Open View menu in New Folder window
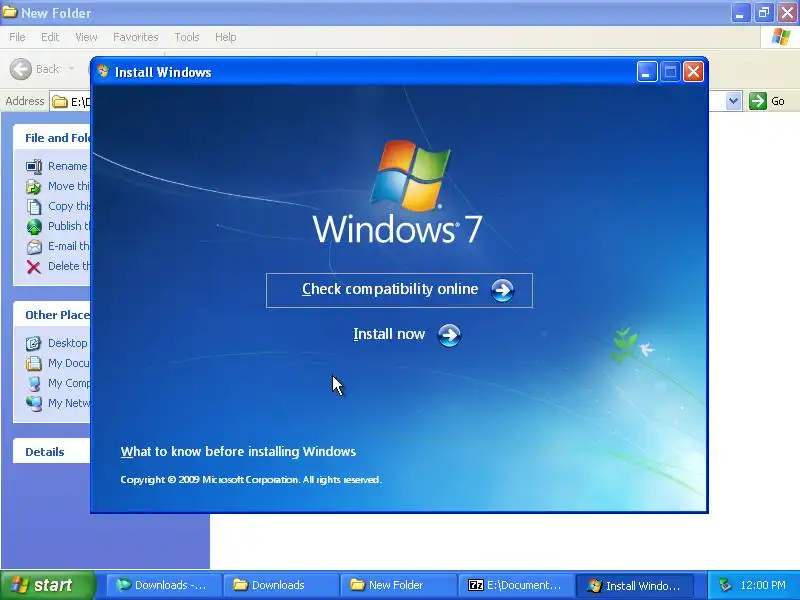The height and width of the screenshot is (600, 800). click(x=86, y=37)
